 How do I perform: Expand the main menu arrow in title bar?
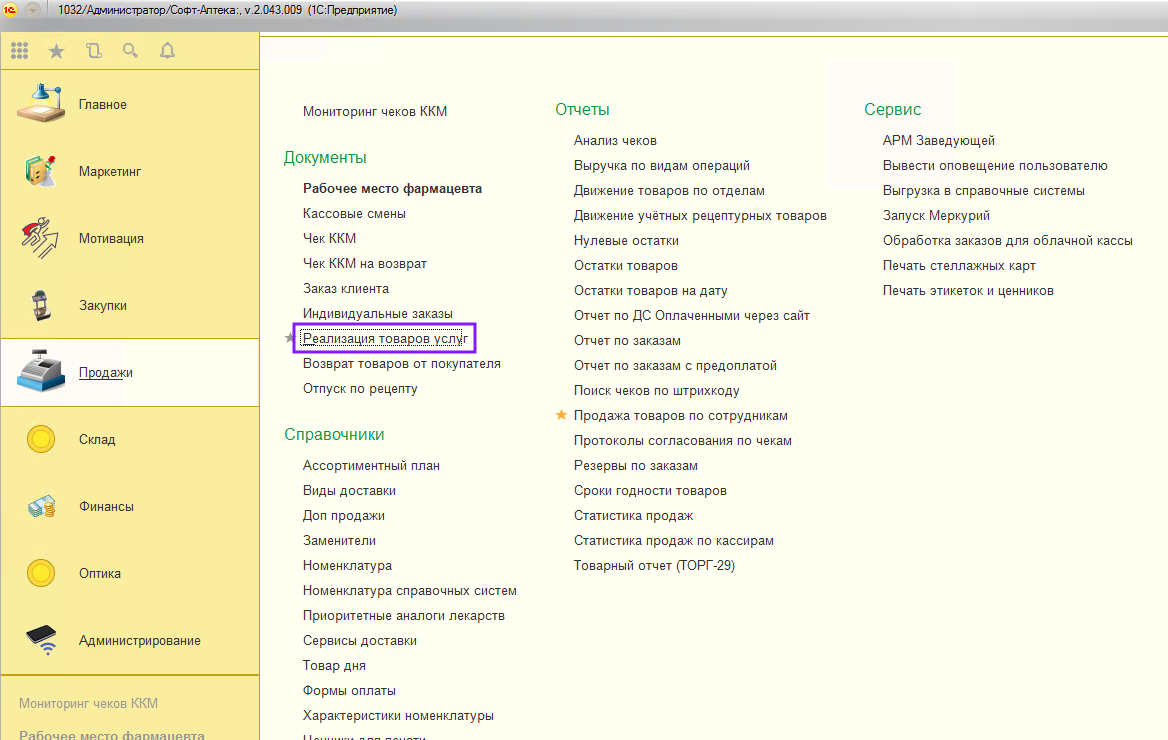[33, 10]
